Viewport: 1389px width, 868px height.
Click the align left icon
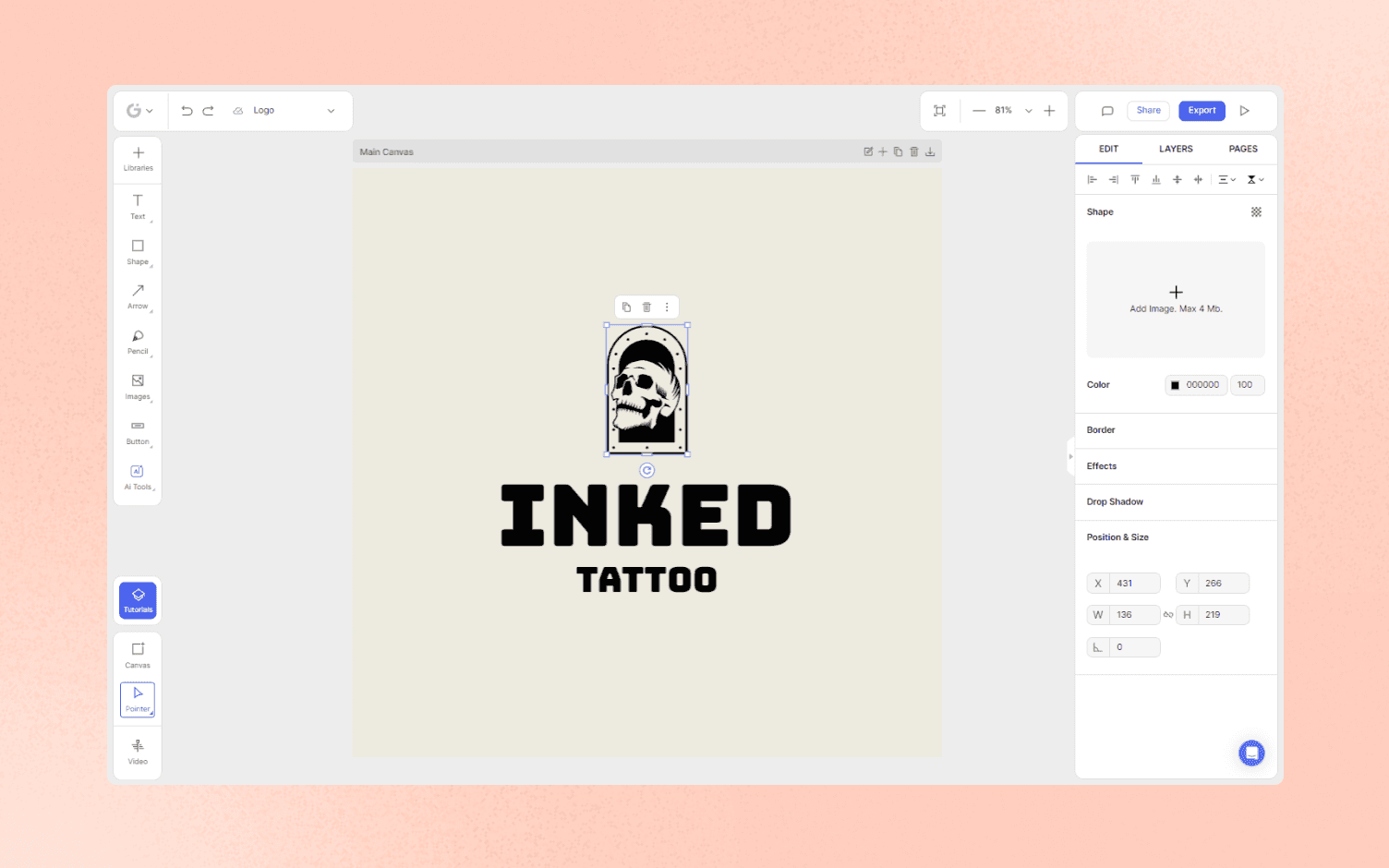tap(1092, 179)
